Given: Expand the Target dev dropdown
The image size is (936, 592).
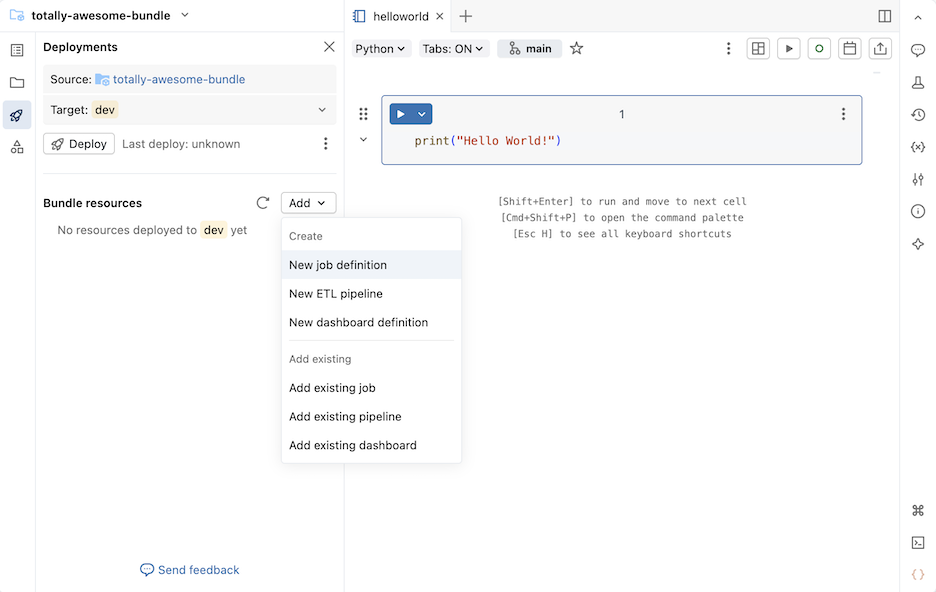Looking at the screenshot, I should (322, 110).
